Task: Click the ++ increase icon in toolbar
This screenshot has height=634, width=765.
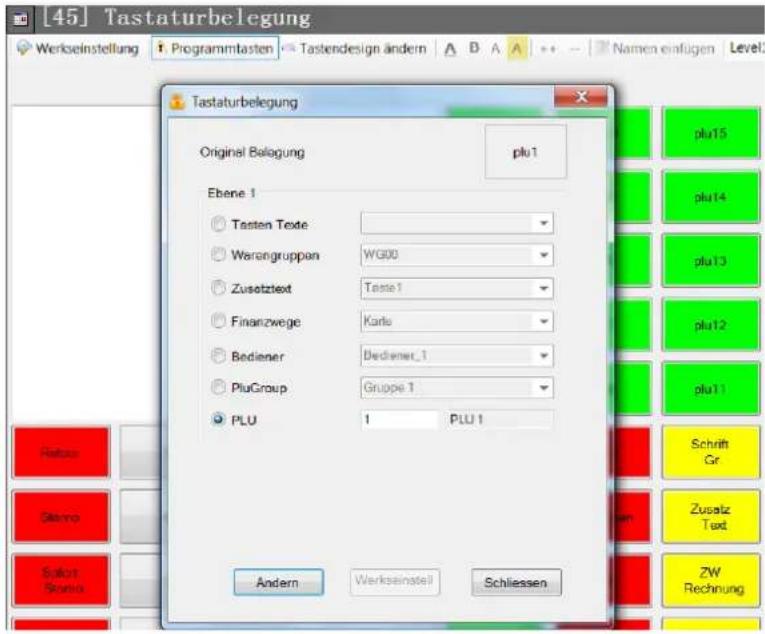Action: tap(548, 49)
